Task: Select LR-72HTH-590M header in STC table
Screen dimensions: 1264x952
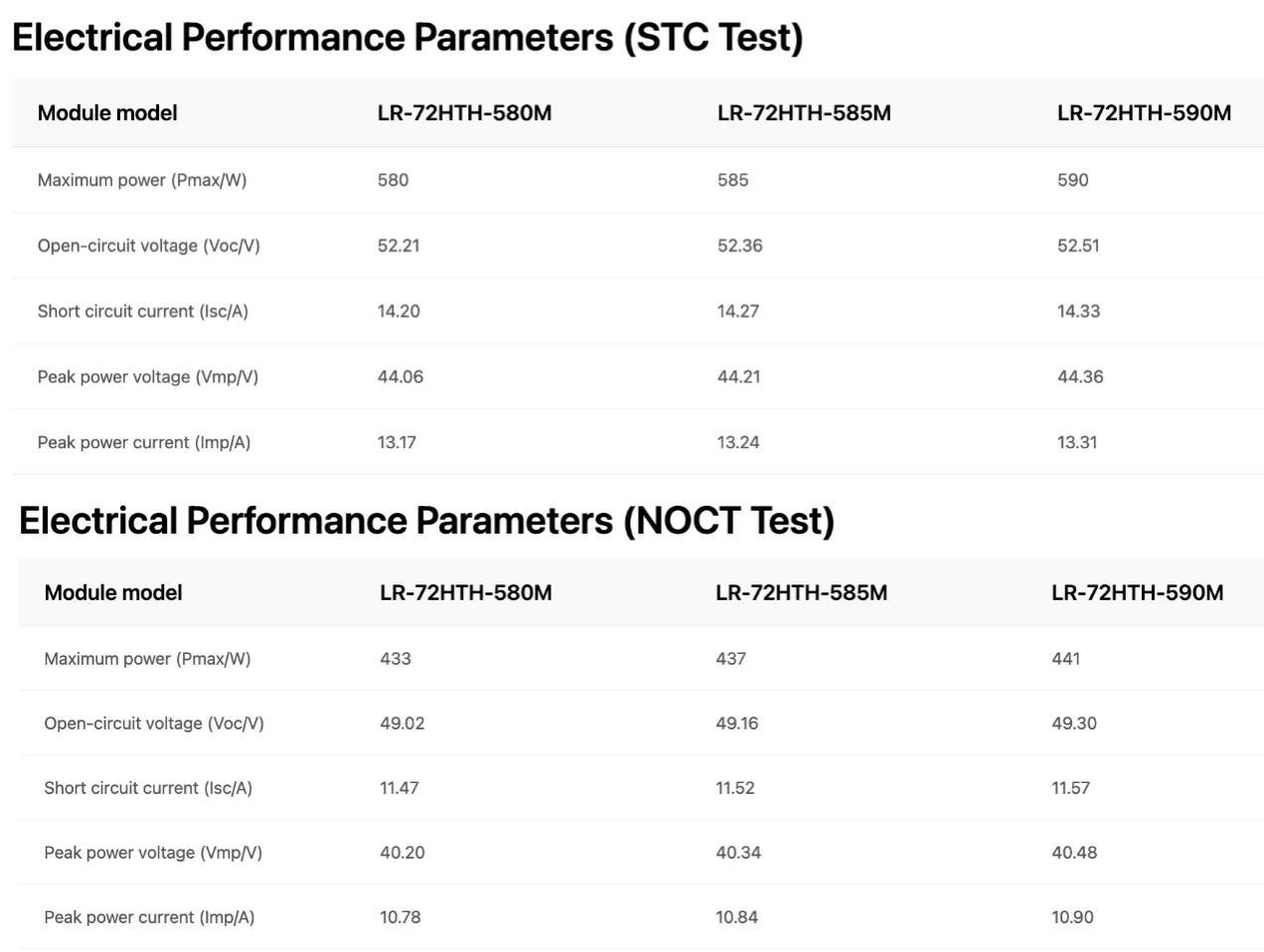Action: pyautogui.click(x=1144, y=113)
